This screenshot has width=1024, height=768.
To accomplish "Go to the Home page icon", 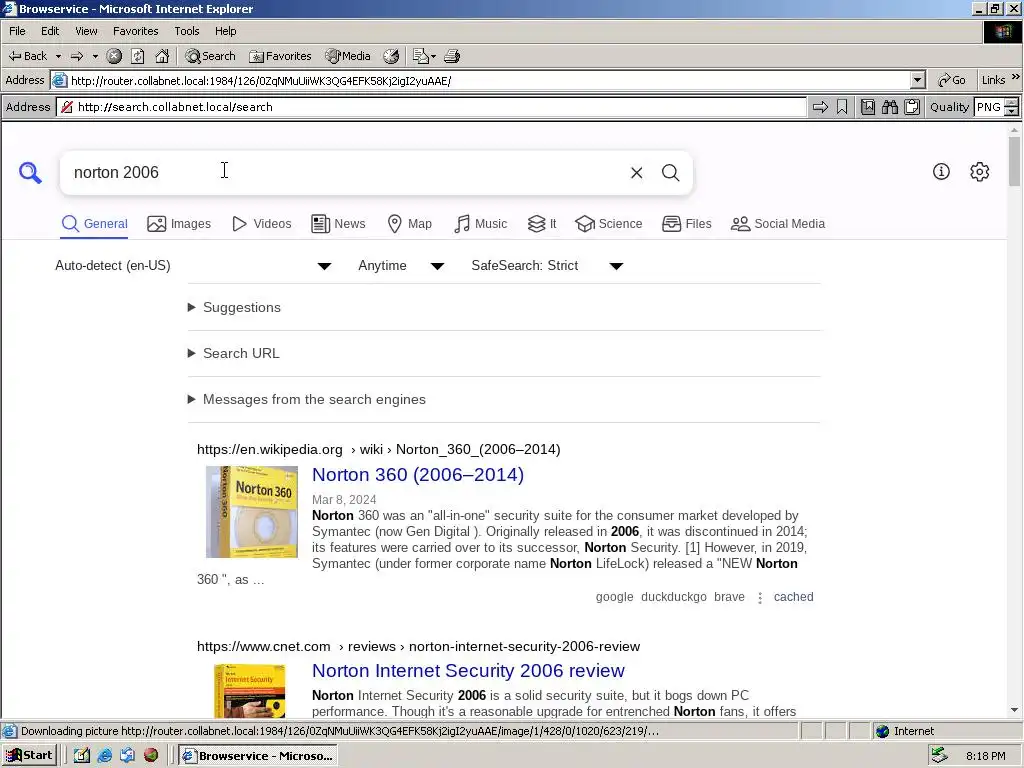I will coord(162,56).
